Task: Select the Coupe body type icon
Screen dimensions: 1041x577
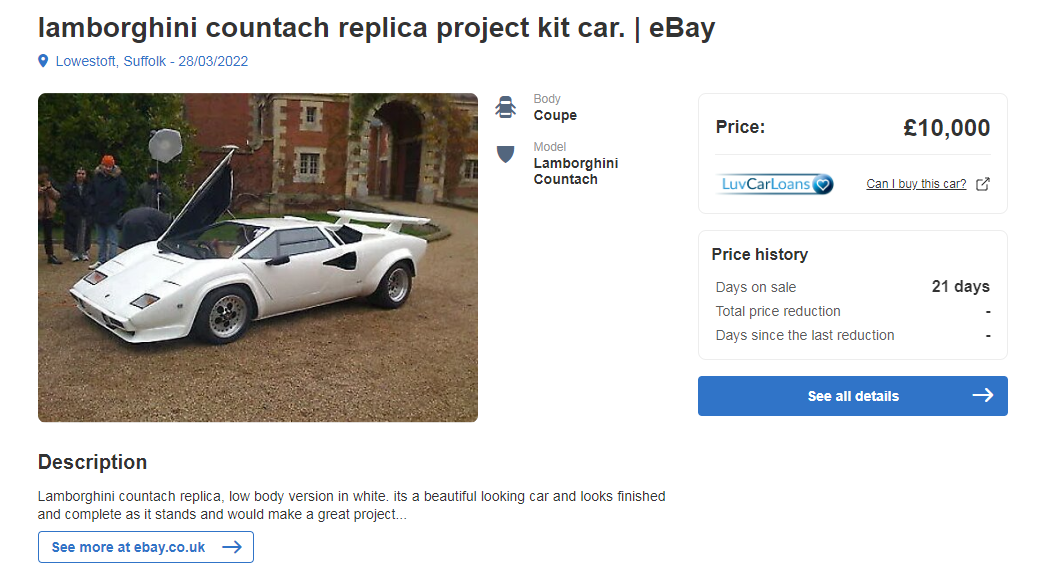Action: click(505, 107)
